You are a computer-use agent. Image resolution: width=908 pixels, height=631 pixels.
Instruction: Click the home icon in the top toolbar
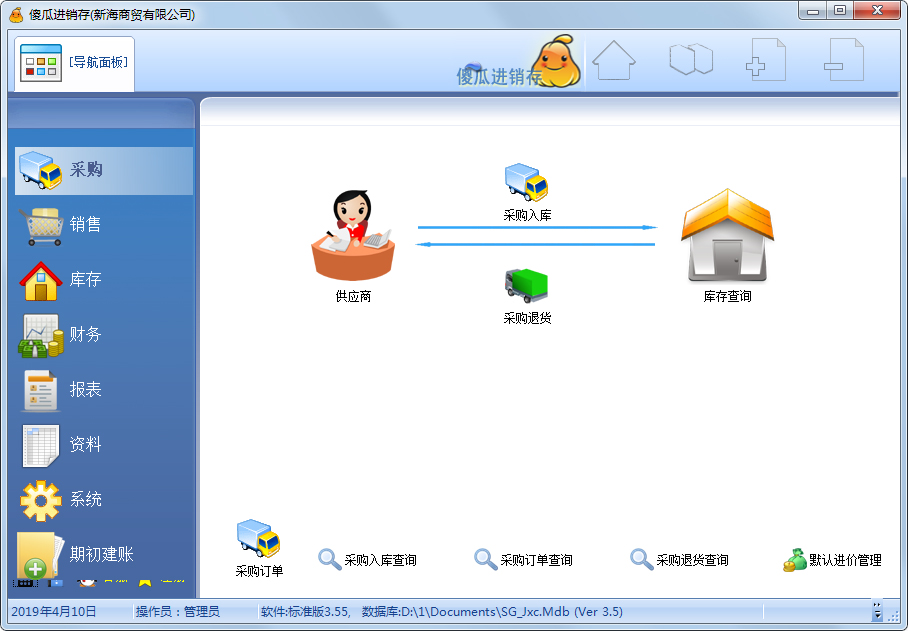click(x=614, y=58)
